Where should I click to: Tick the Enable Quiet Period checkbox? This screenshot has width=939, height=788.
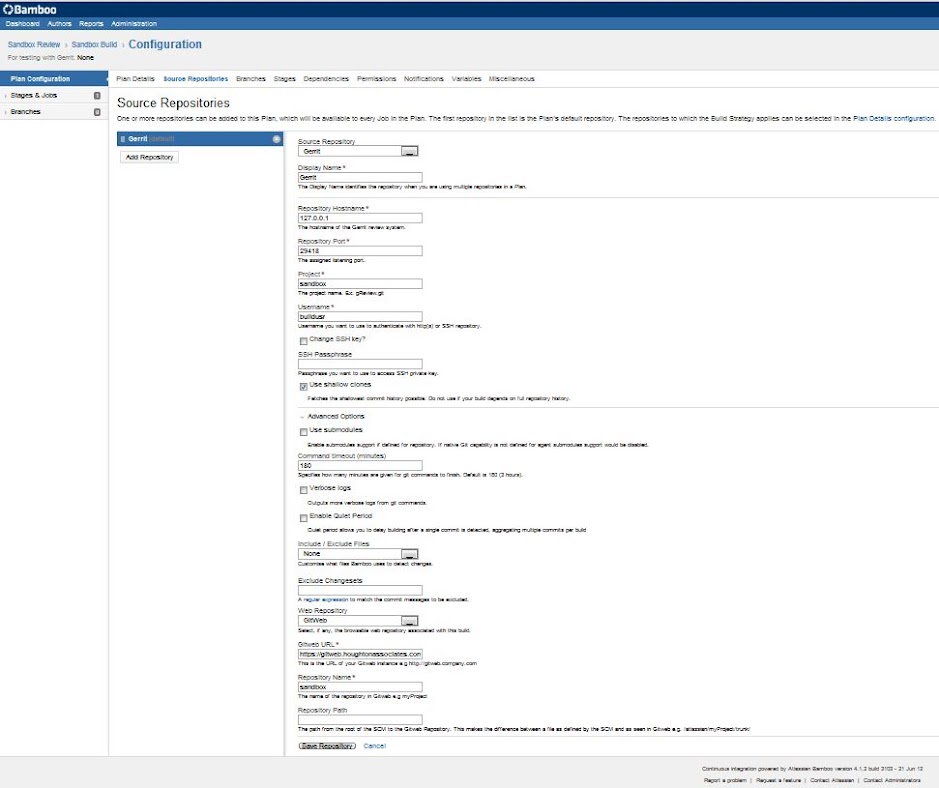304,518
